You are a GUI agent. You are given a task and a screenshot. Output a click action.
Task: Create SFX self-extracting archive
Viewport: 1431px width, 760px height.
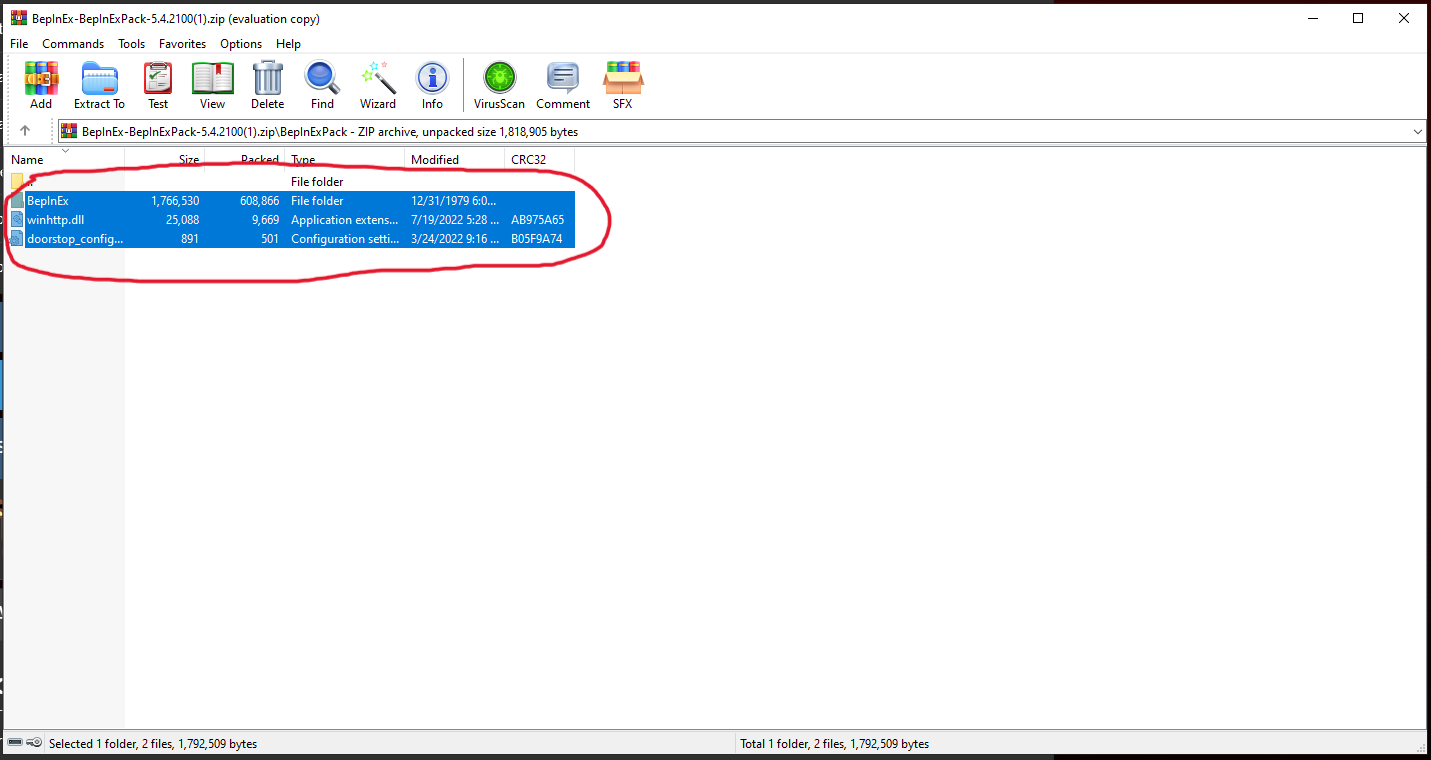point(622,78)
